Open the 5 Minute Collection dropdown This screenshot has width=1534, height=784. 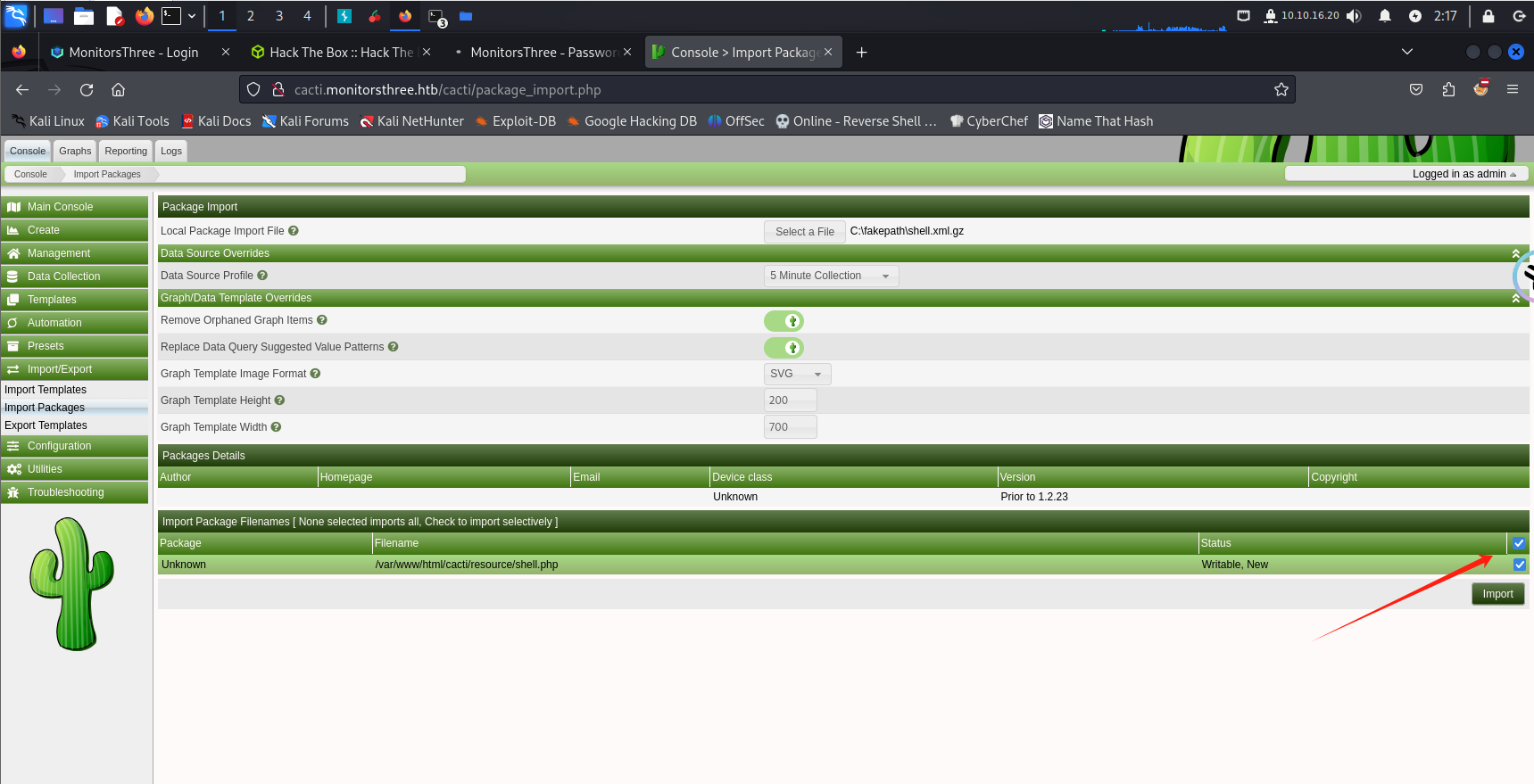[830, 276]
